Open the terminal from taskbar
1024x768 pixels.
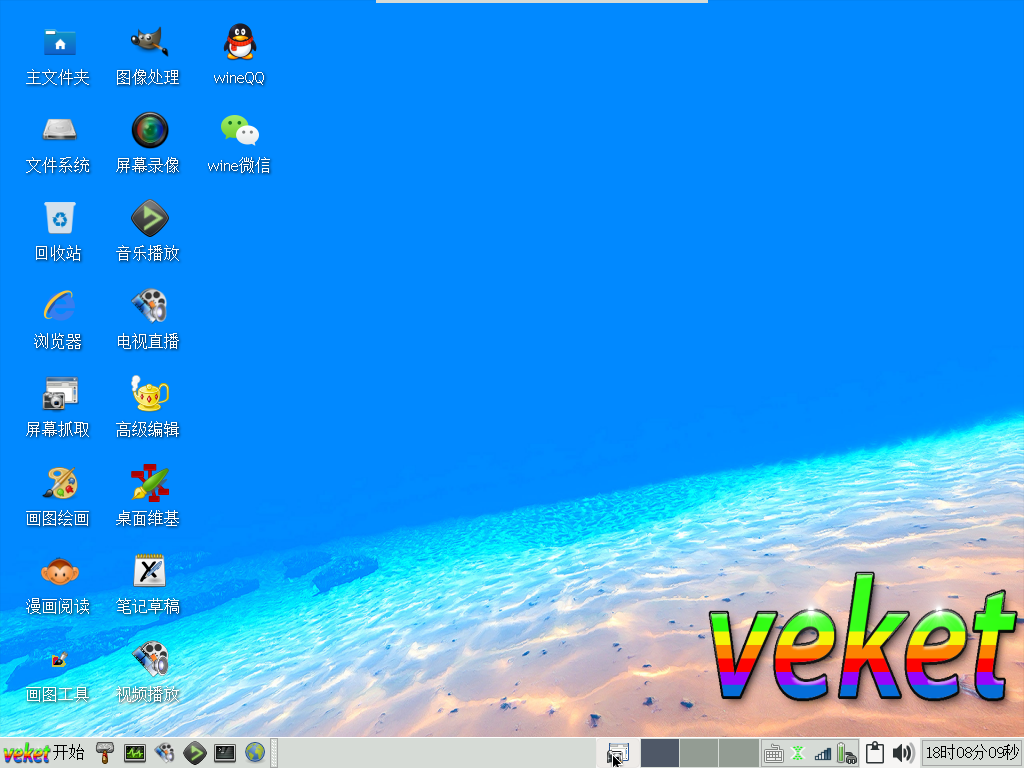tap(225, 753)
